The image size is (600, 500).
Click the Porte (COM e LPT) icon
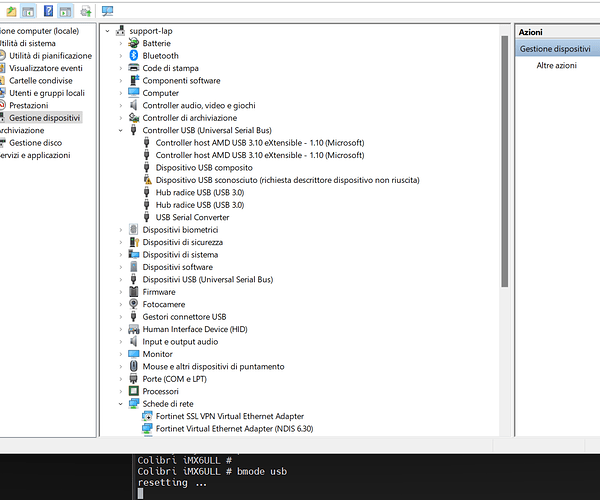134,379
